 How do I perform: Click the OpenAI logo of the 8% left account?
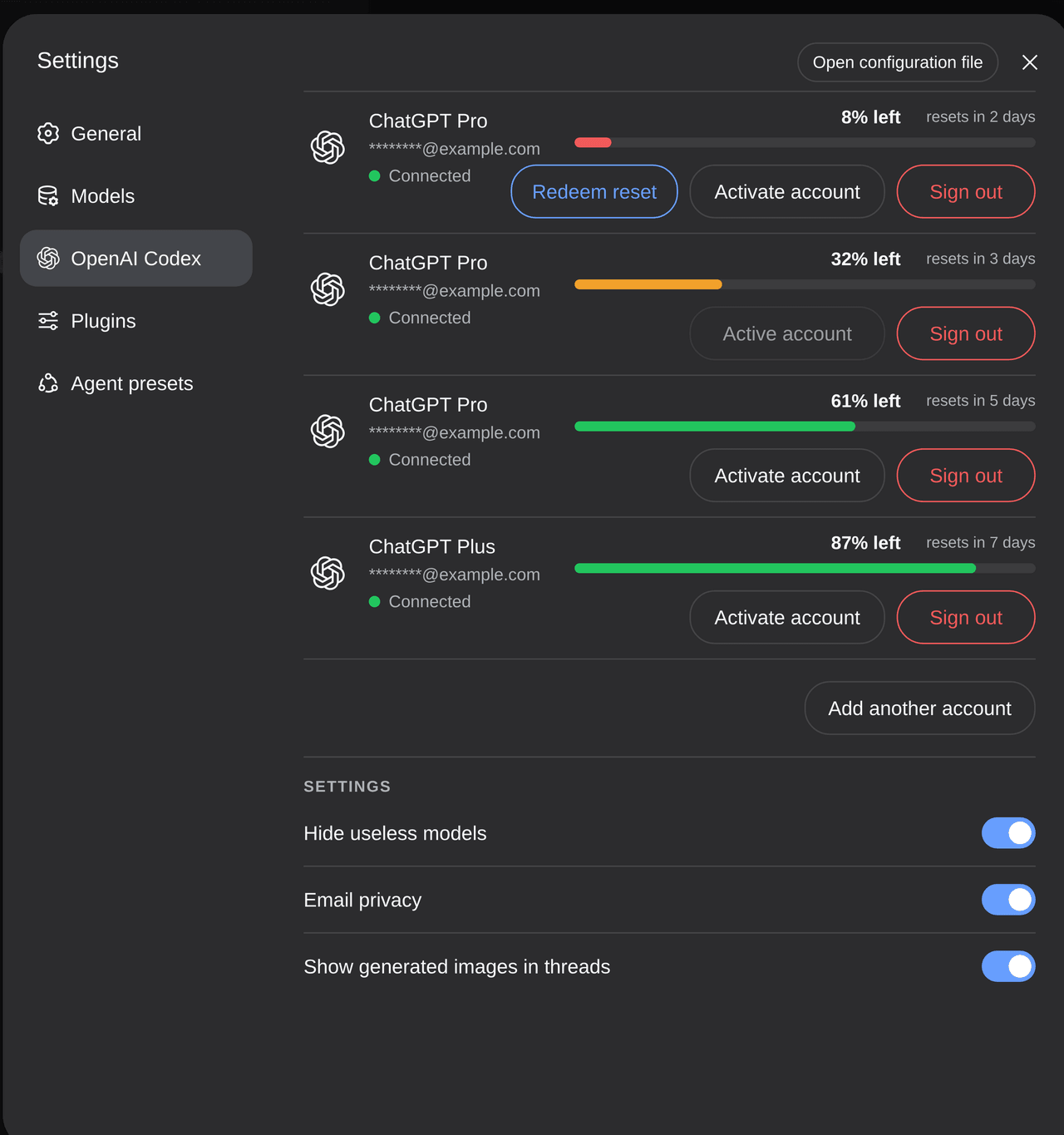pyautogui.click(x=328, y=147)
